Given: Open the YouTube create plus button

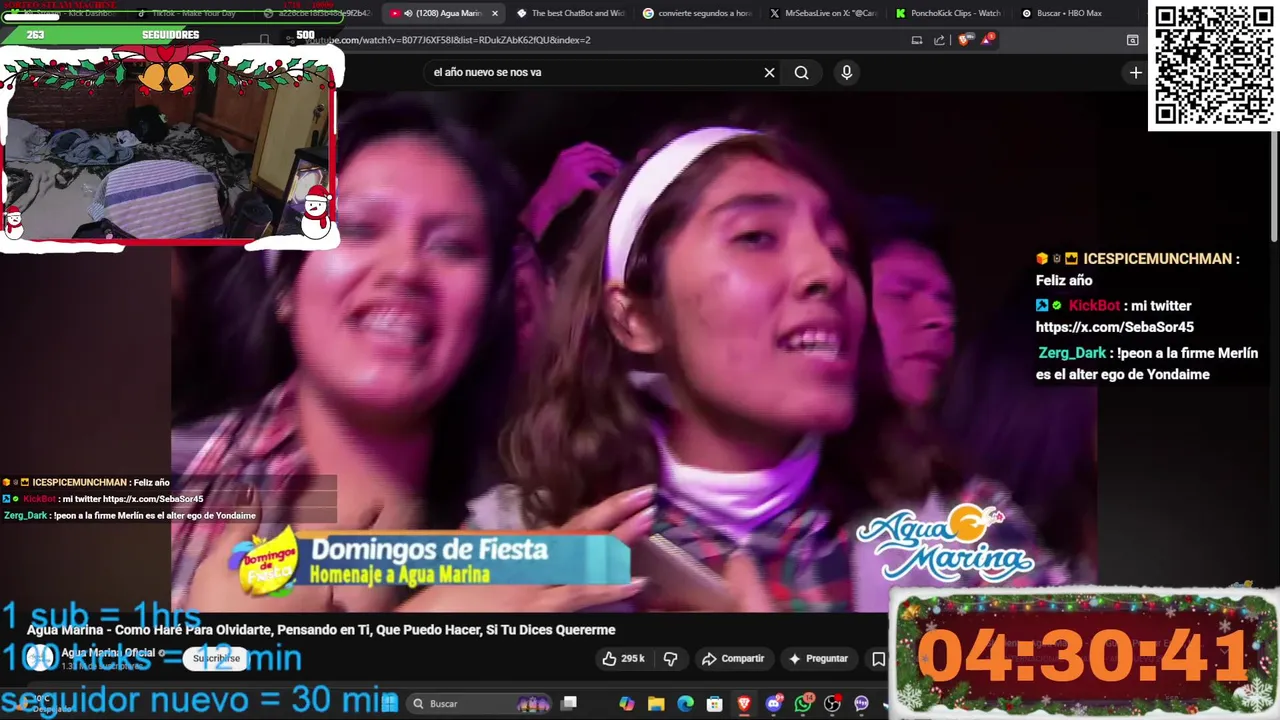Looking at the screenshot, I should (1135, 72).
